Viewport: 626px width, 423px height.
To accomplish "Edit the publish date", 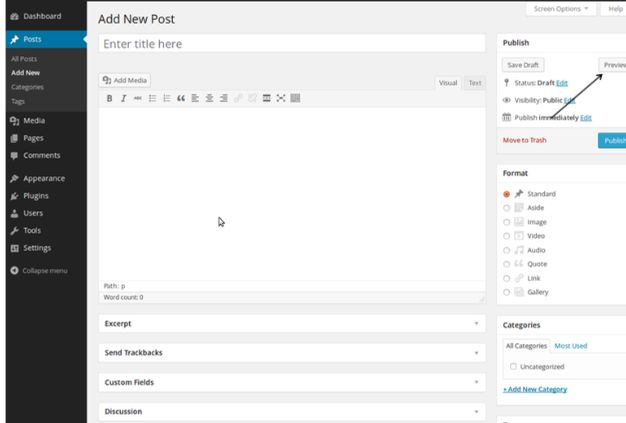I will pos(586,118).
